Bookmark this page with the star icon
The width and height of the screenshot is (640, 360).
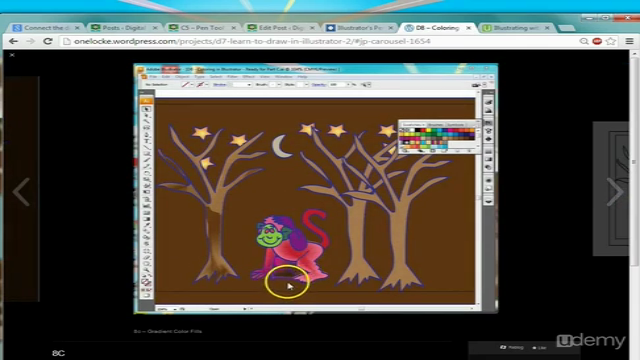611,41
